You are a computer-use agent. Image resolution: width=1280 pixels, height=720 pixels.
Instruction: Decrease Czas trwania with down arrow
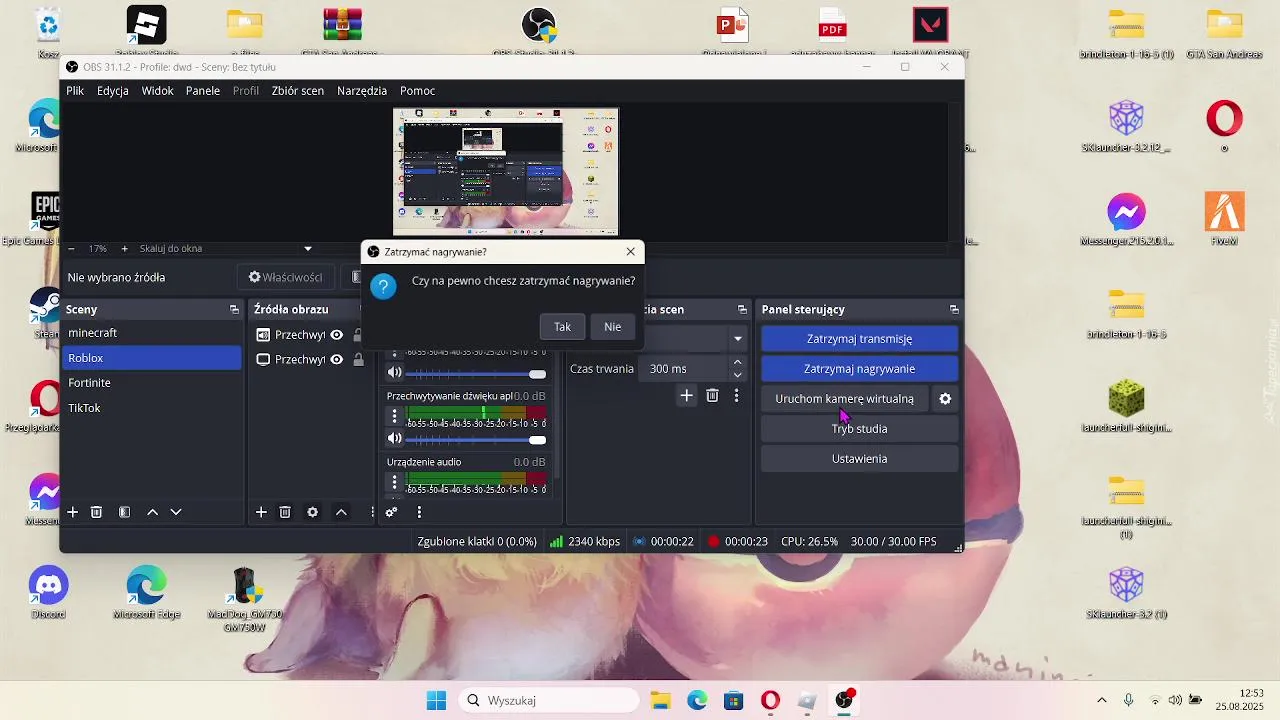point(738,375)
